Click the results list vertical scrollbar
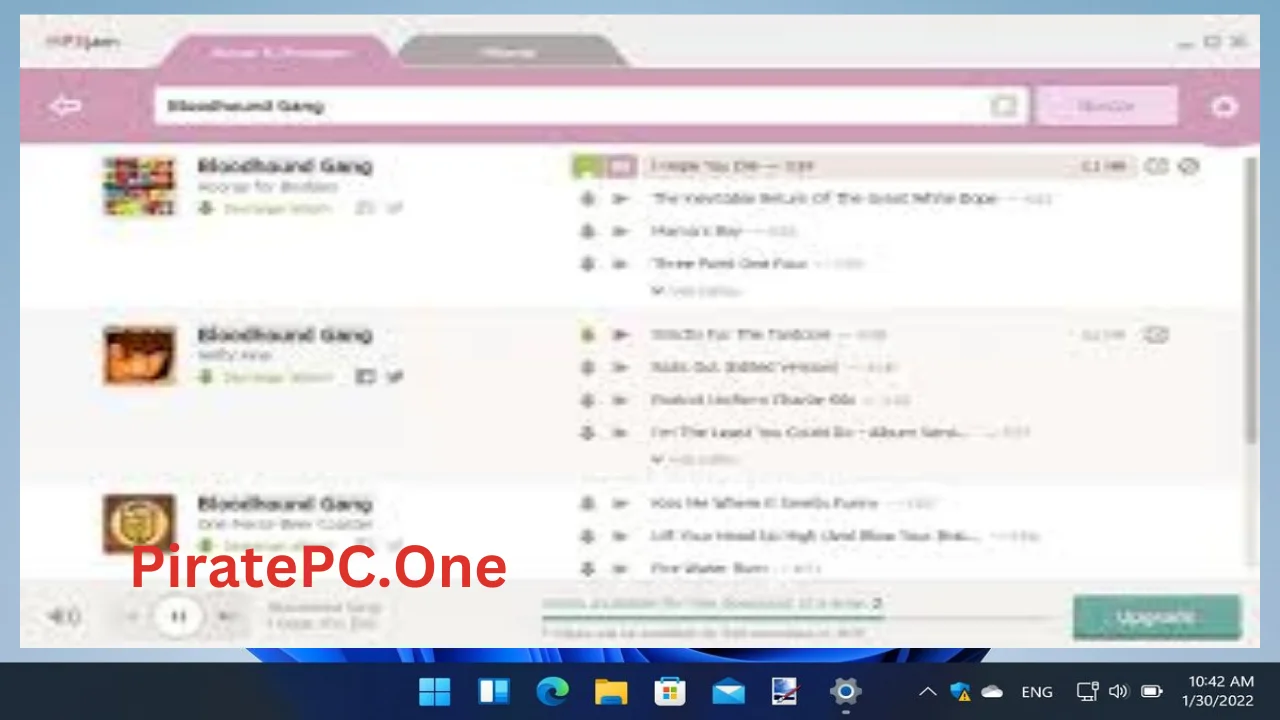This screenshot has width=1280, height=720. click(x=1250, y=300)
